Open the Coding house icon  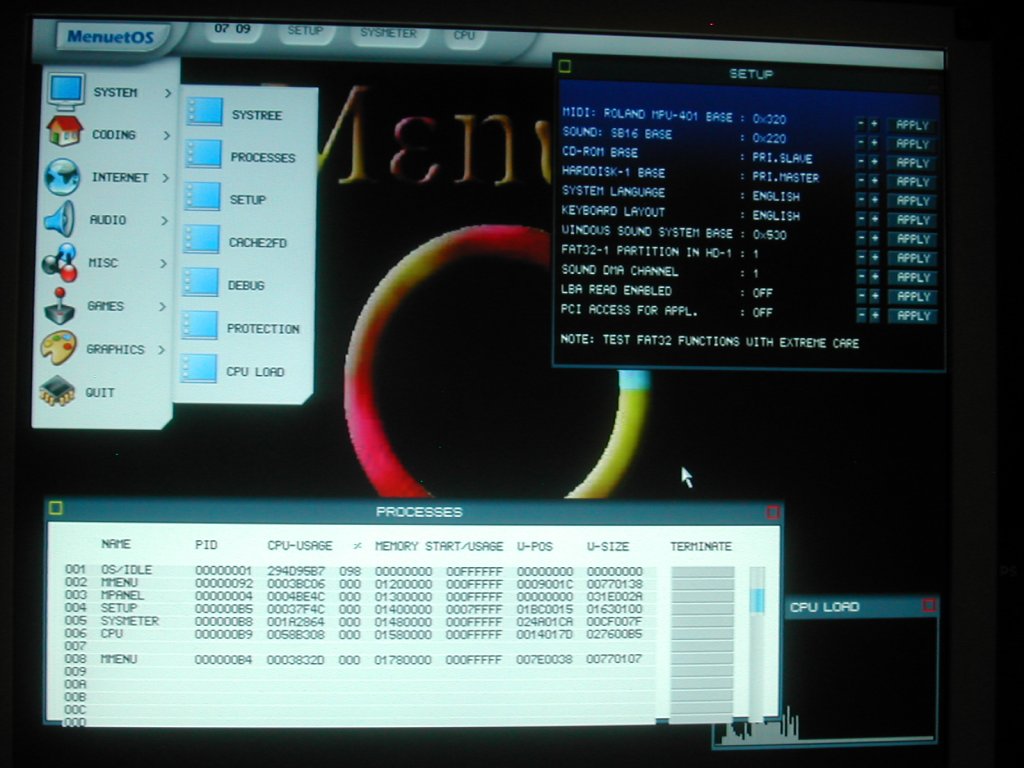(64, 132)
